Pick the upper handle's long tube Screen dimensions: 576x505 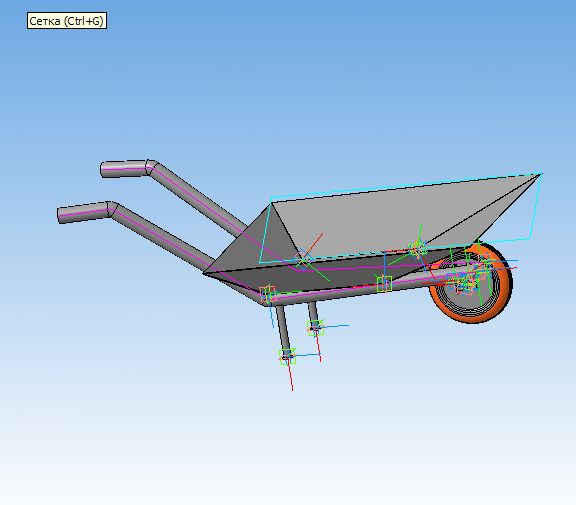(198, 196)
